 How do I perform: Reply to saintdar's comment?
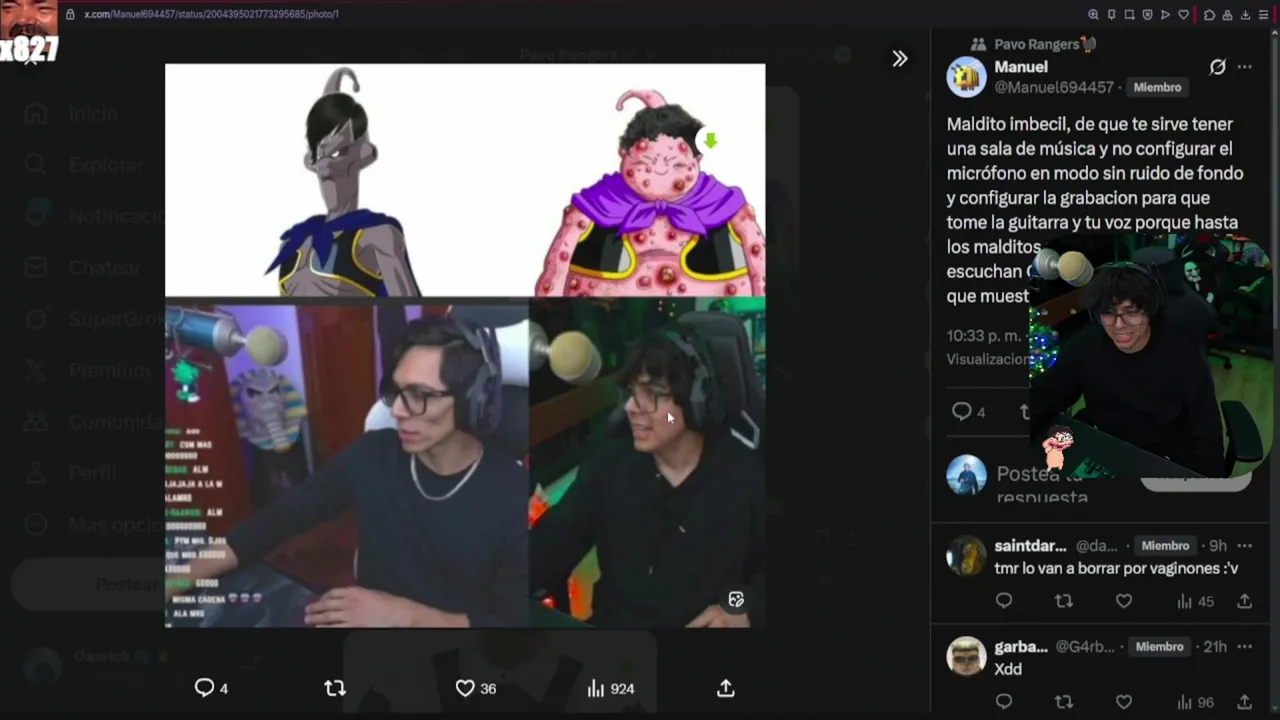coord(1004,601)
